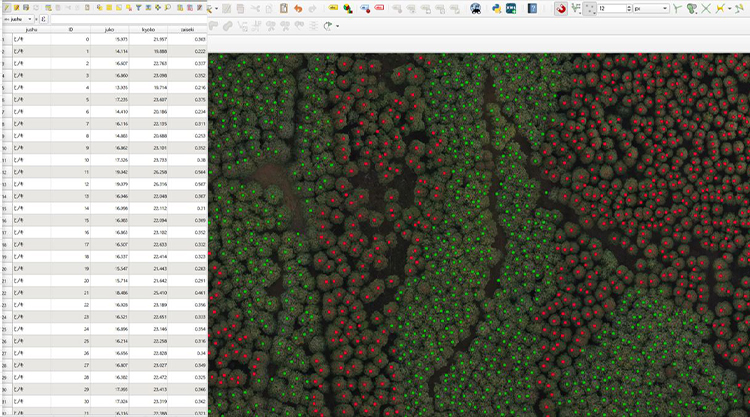Click zaiseki cell 0.31 in row 15
This screenshot has width=750, height=417.
187,208
